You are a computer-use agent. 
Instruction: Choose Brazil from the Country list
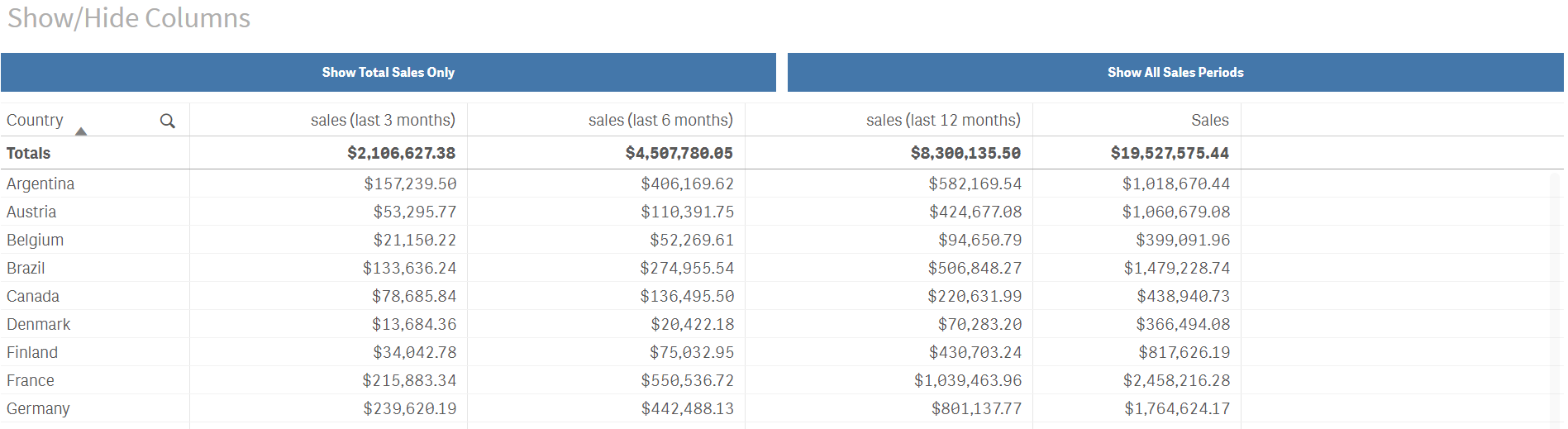(26, 269)
